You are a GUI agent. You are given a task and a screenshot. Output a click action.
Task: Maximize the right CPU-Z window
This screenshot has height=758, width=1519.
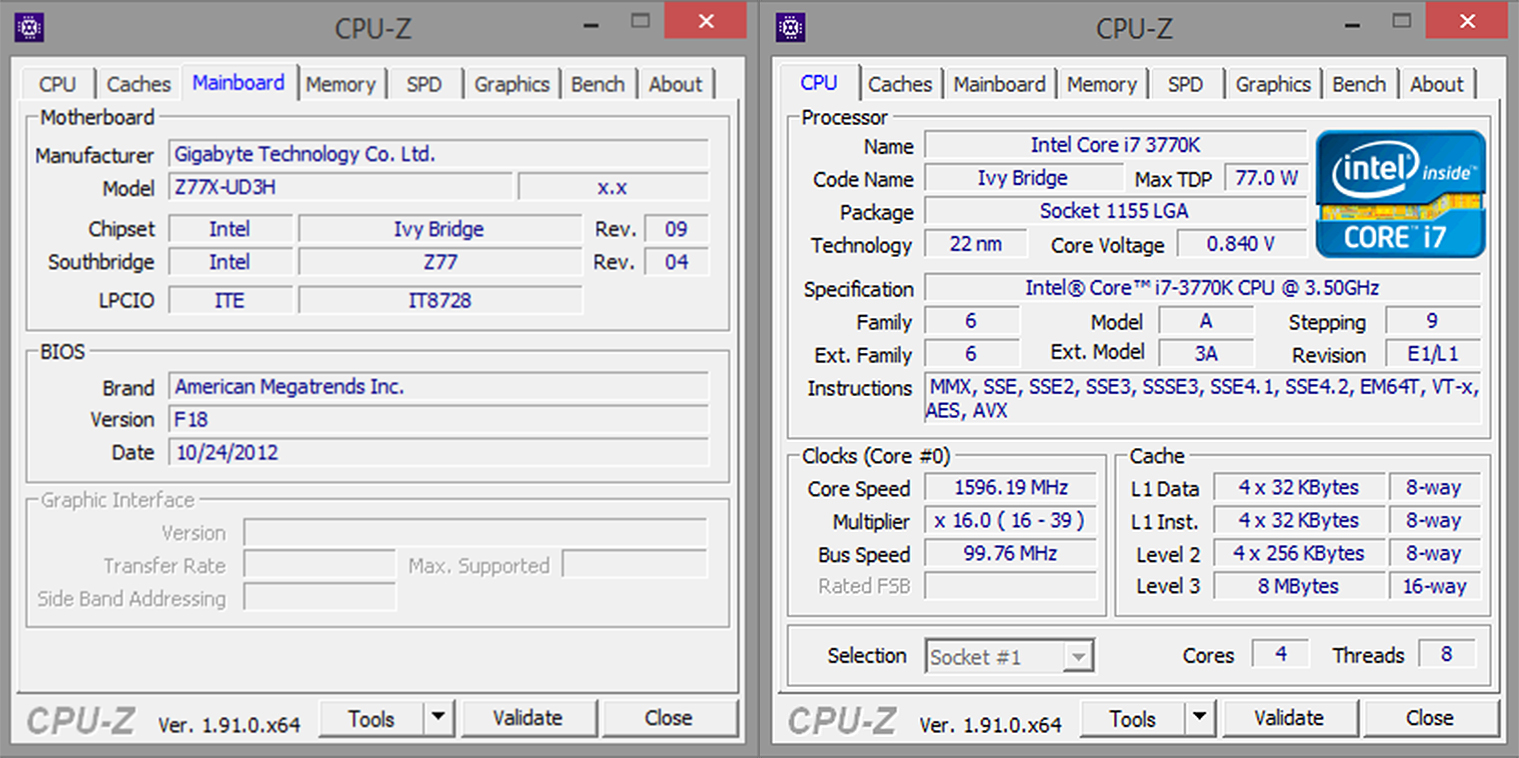tap(1401, 20)
